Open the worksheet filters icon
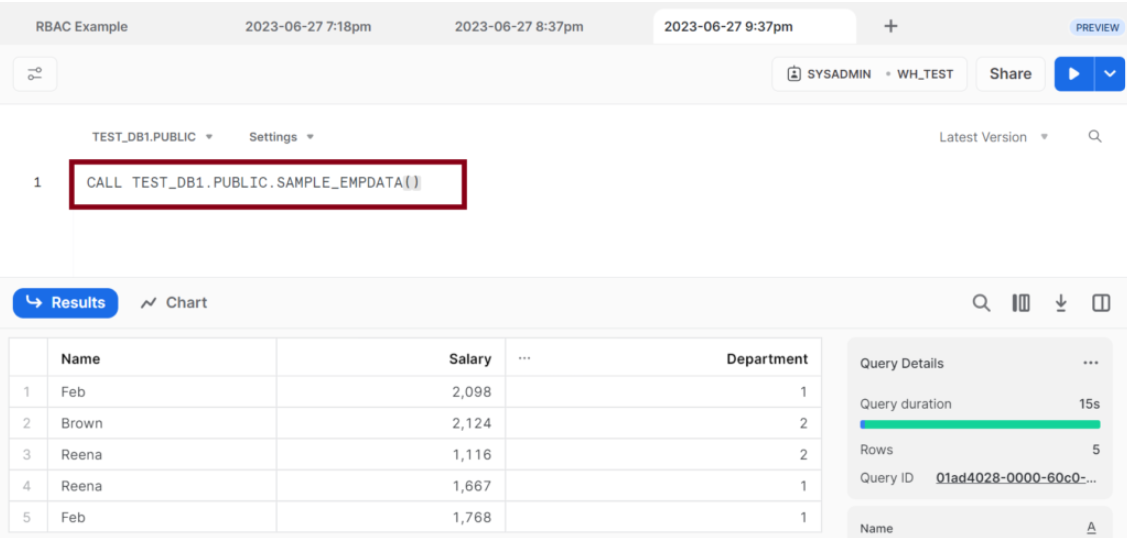Viewport: 1129px width, 538px height. point(35,74)
